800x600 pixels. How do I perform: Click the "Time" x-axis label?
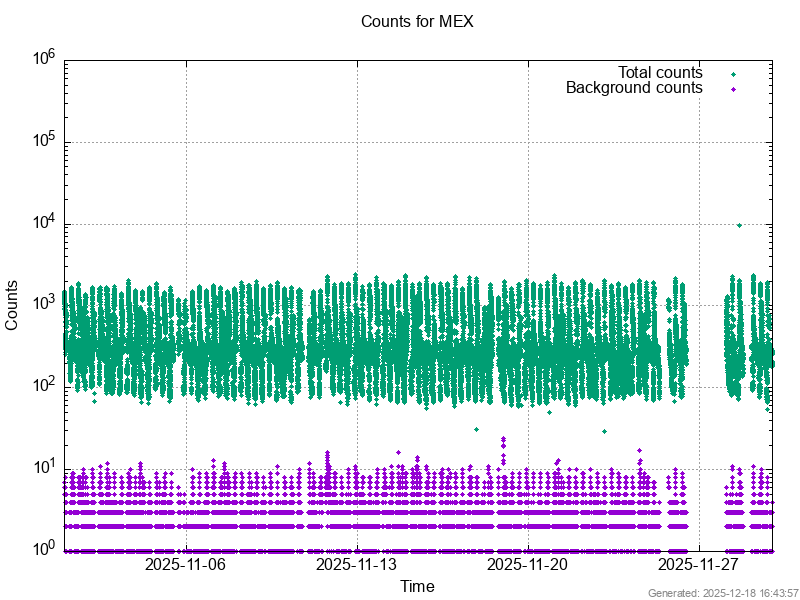pos(417,586)
